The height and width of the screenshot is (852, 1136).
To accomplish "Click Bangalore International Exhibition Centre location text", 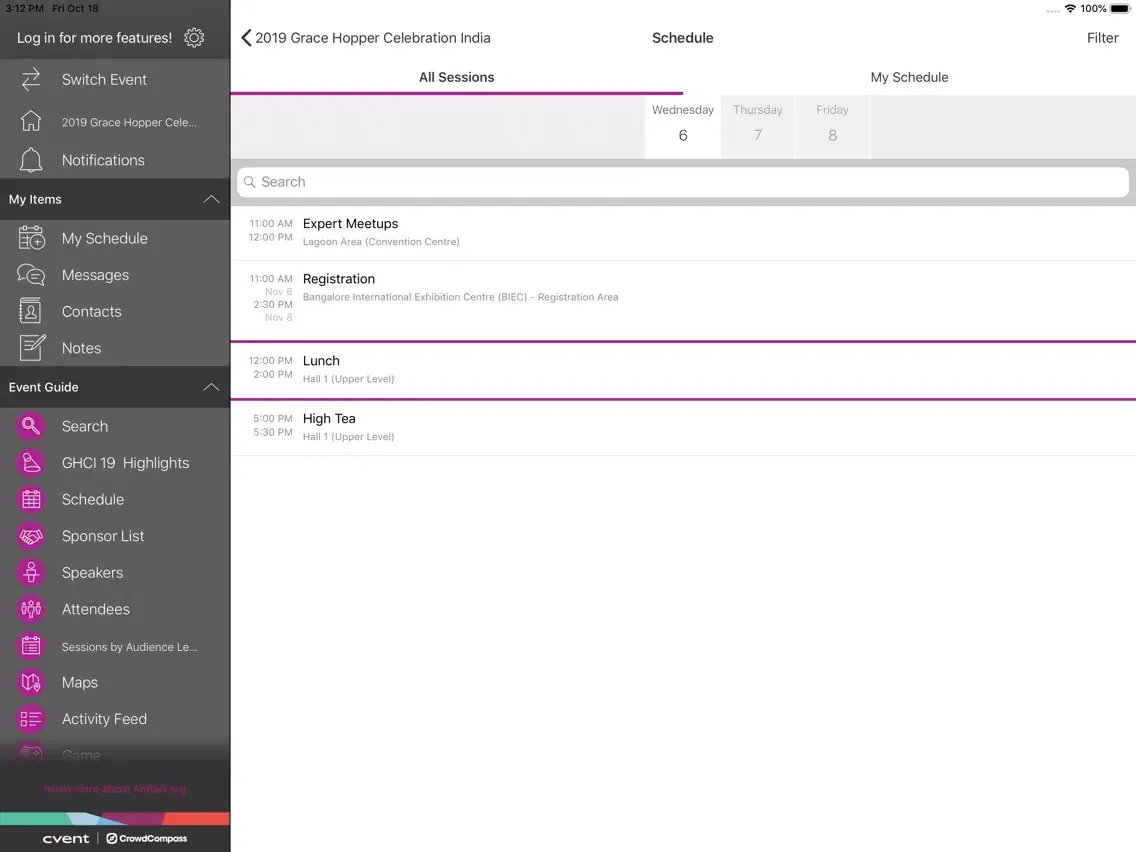I will (x=461, y=297).
